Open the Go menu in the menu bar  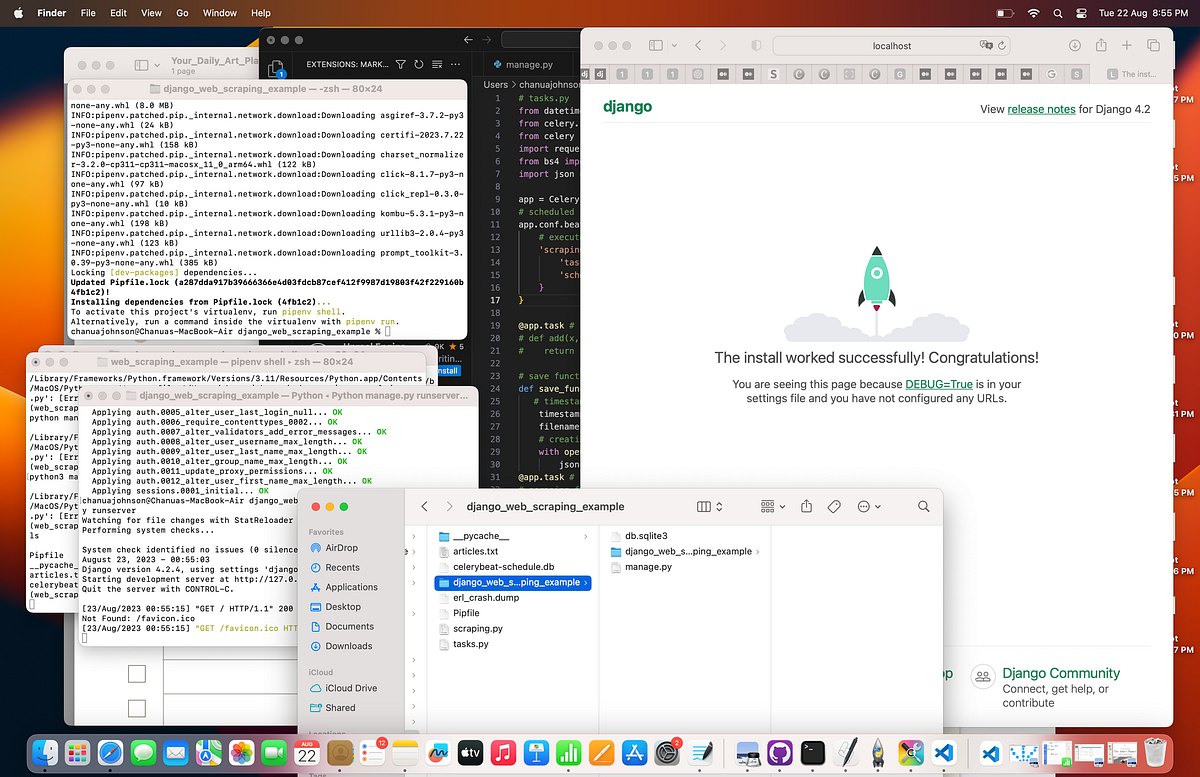click(x=181, y=13)
